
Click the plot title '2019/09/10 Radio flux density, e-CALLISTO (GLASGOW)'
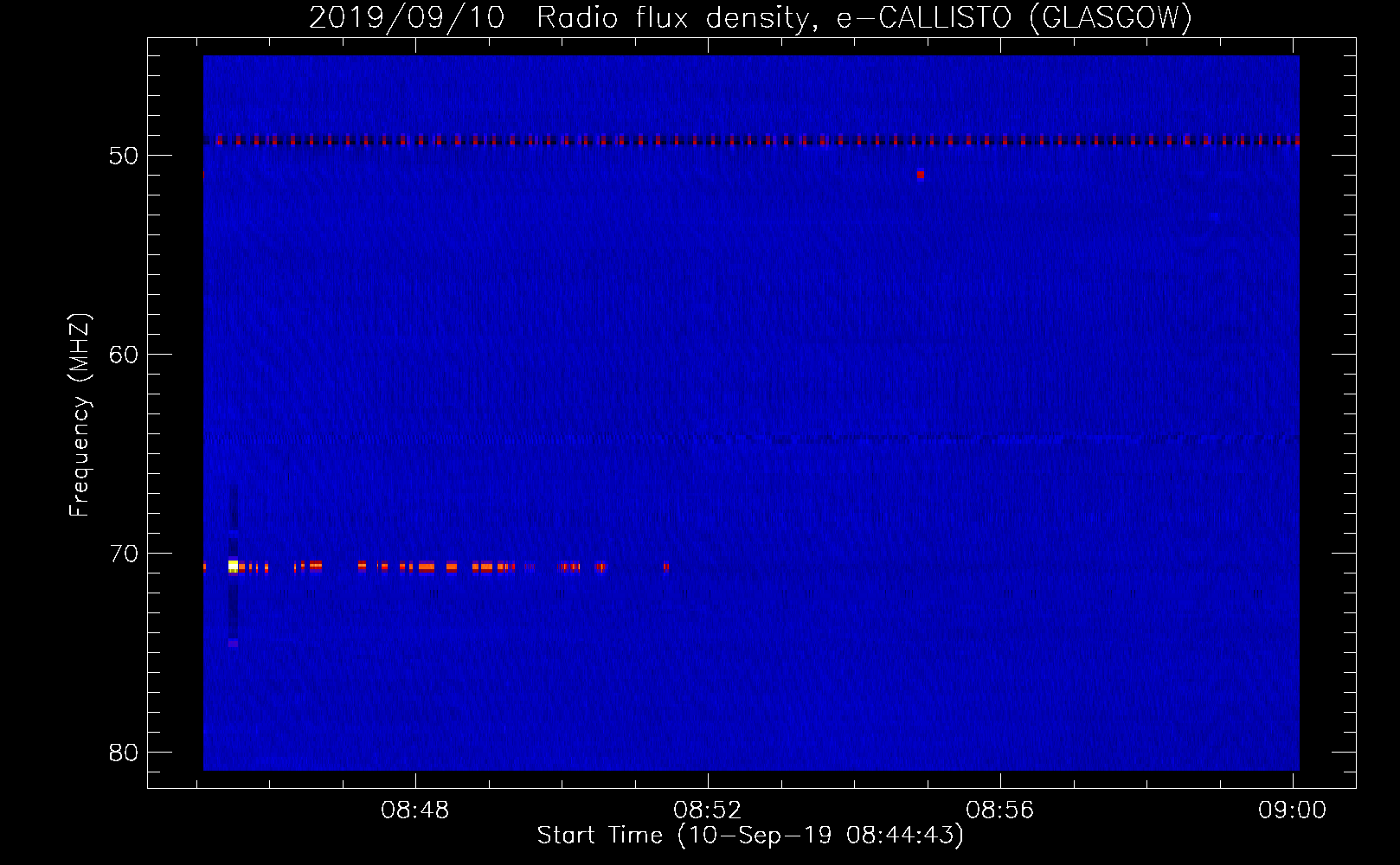click(x=750, y=17)
